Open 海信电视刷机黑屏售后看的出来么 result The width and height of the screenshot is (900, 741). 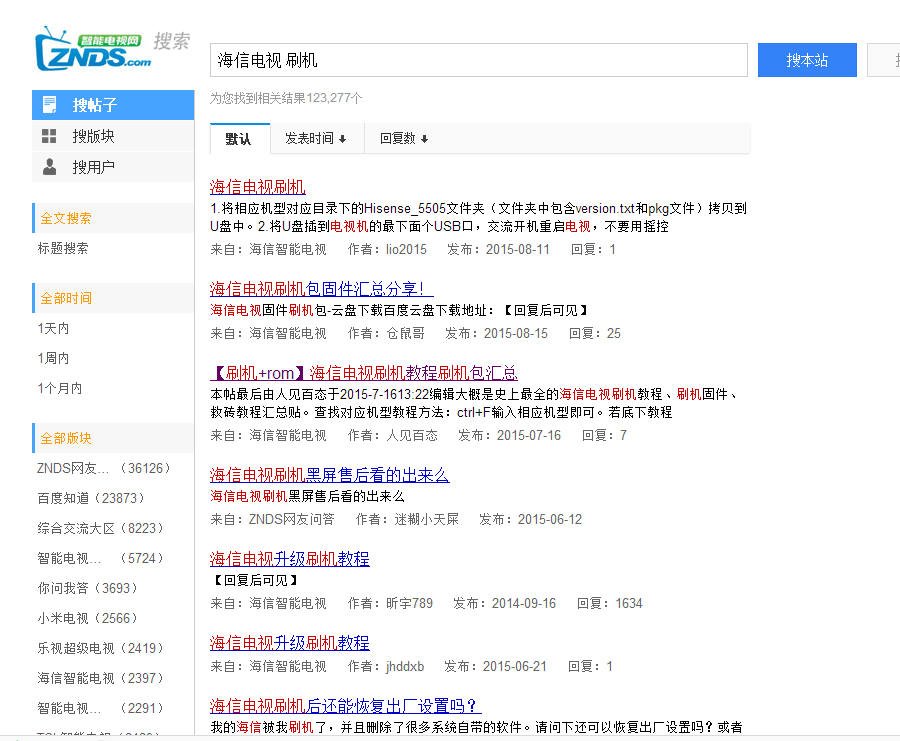tap(329, 475)
